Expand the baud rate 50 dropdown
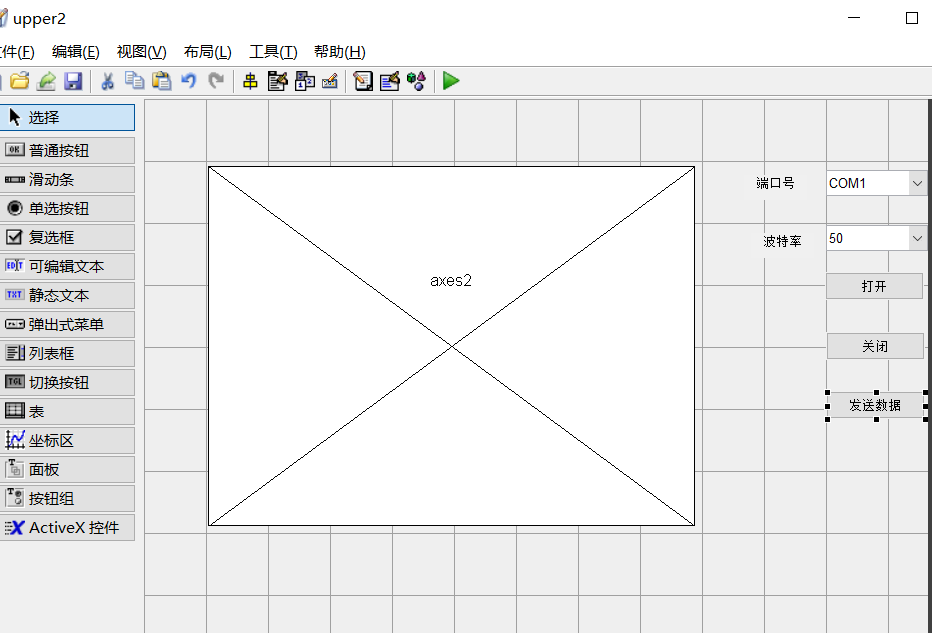 (917, 238)
